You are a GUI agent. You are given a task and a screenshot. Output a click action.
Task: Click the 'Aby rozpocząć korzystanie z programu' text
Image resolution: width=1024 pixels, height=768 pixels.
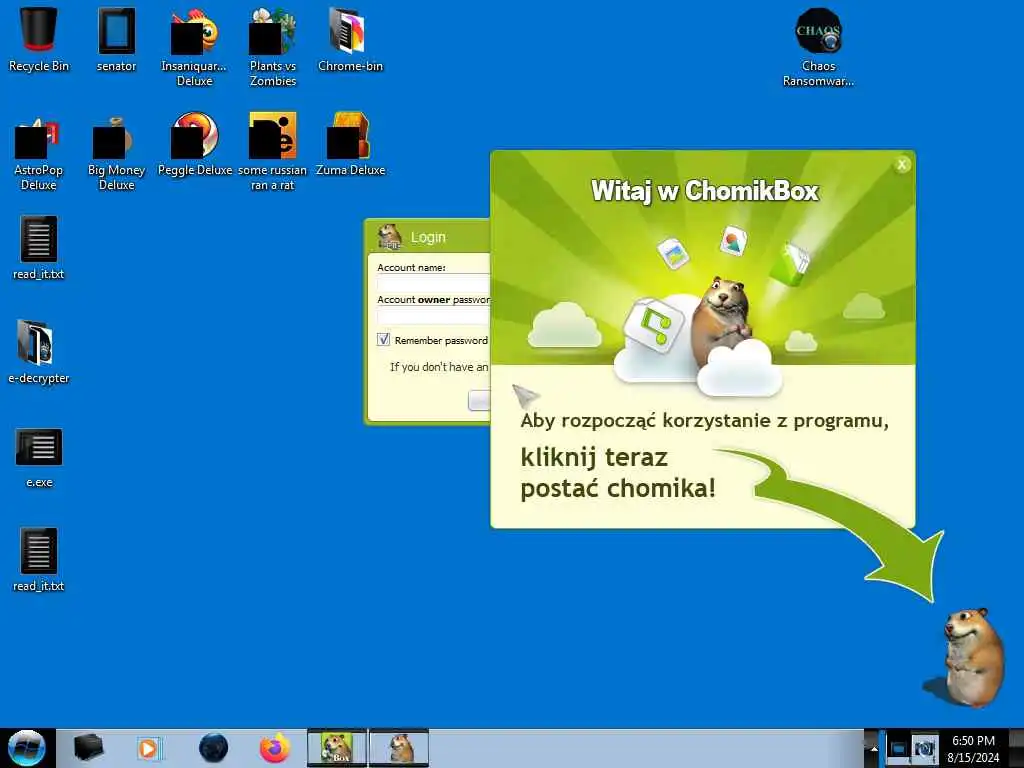point(704,421)
